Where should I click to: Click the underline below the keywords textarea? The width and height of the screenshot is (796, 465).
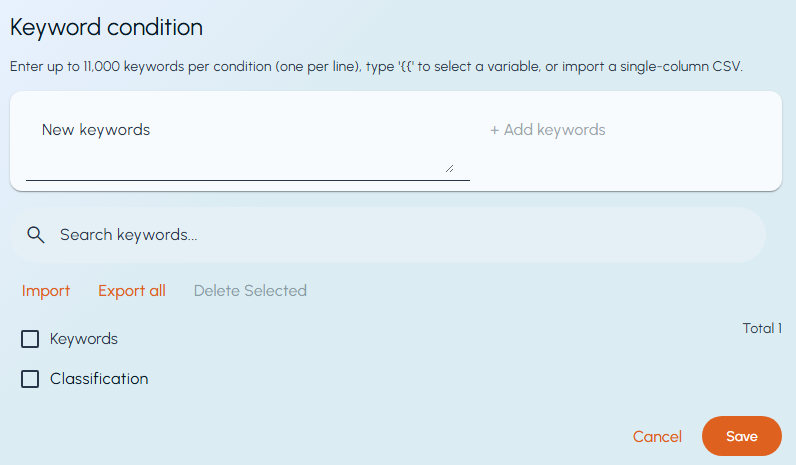tap(248, 180)
